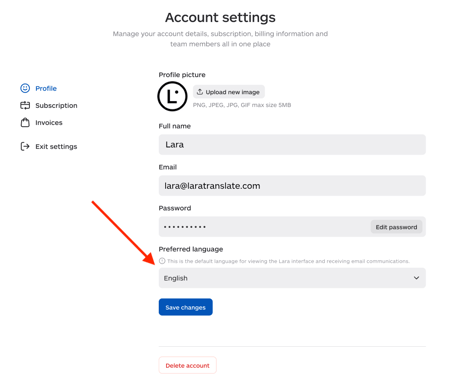The width and height of the screenshot is (450, 383).
Task: Click the 'This is the default language' help text
Action: pyautogui.click(x=288, y=261)
